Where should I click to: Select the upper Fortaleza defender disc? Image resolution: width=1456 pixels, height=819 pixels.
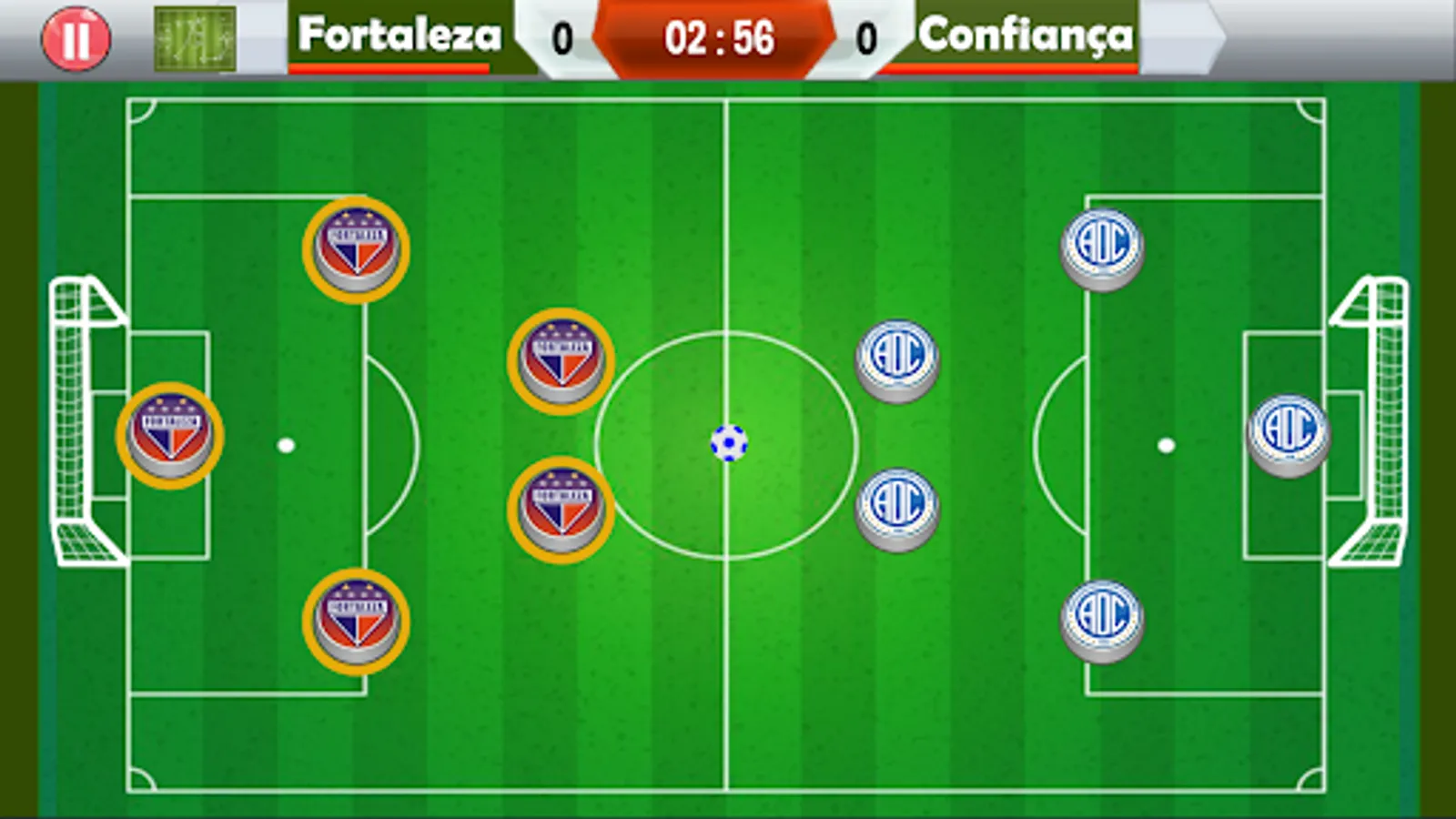(x=356, y=249)
